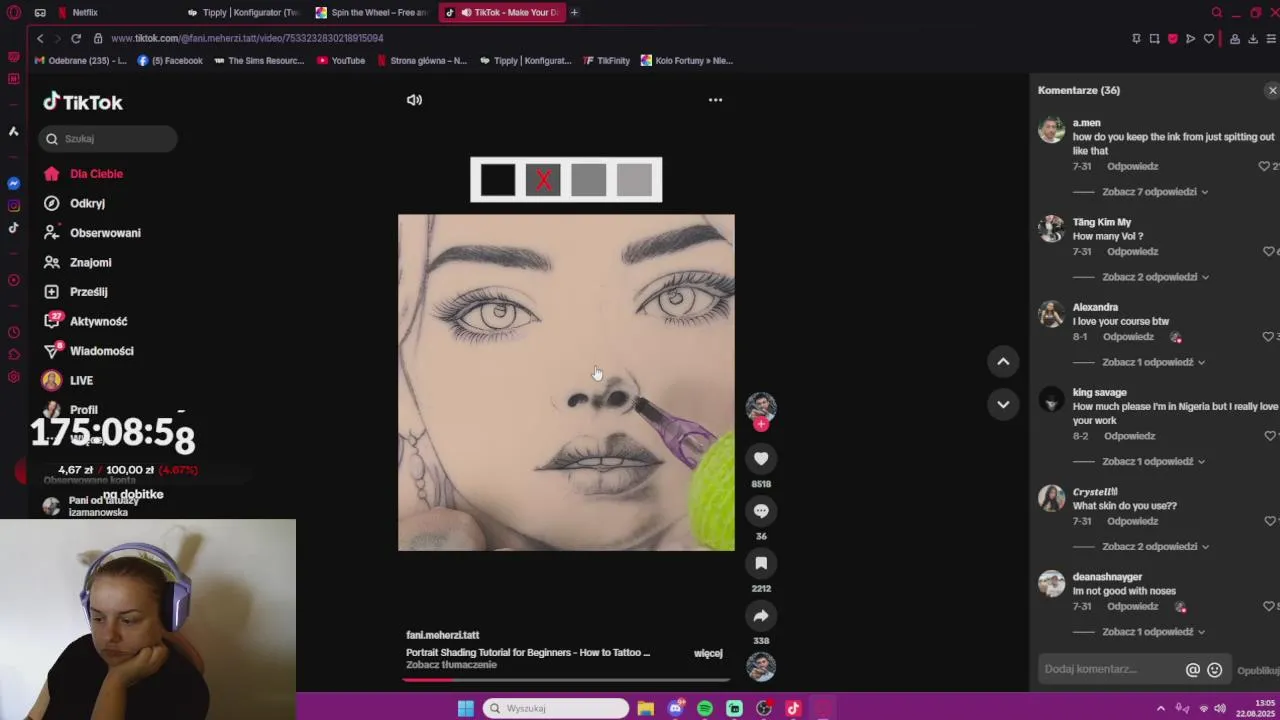
Task: Like the video with the heart icon
Action: [761, 458]
